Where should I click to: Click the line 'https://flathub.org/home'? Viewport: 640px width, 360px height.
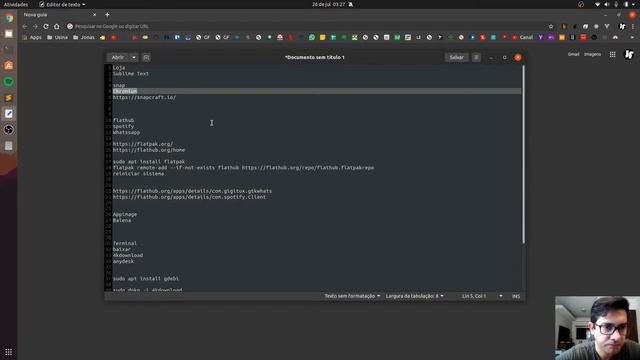pyautogui.click(x=149, y=150)
